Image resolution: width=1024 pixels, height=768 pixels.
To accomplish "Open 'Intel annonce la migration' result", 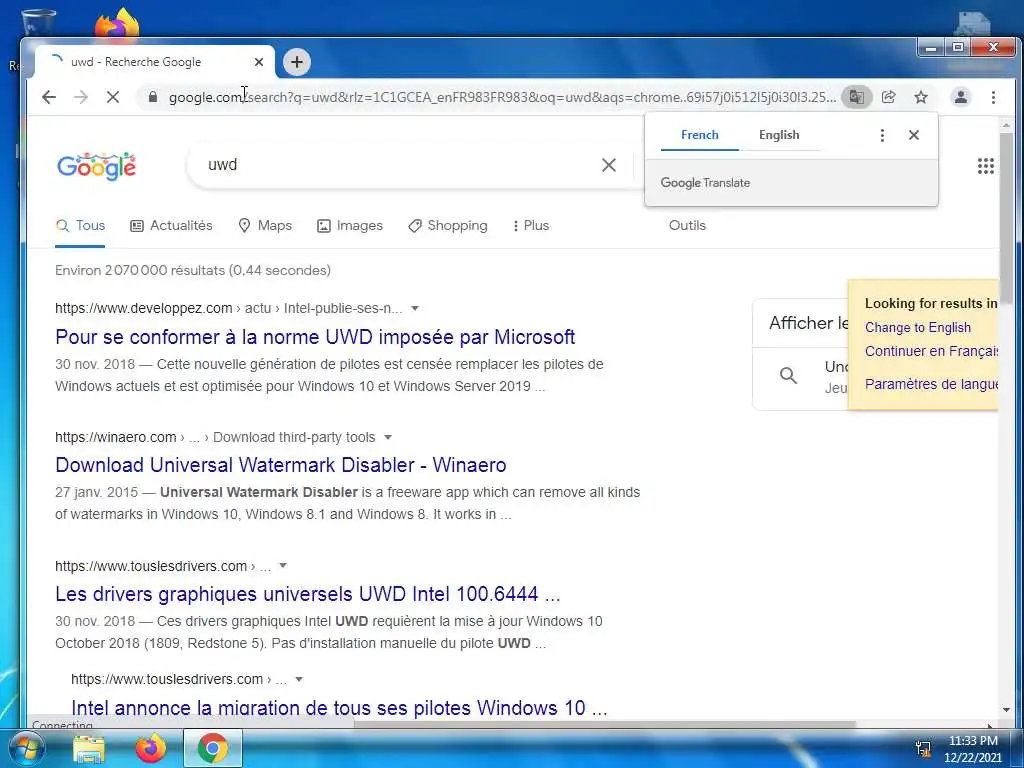I will [x=339, y=707].
